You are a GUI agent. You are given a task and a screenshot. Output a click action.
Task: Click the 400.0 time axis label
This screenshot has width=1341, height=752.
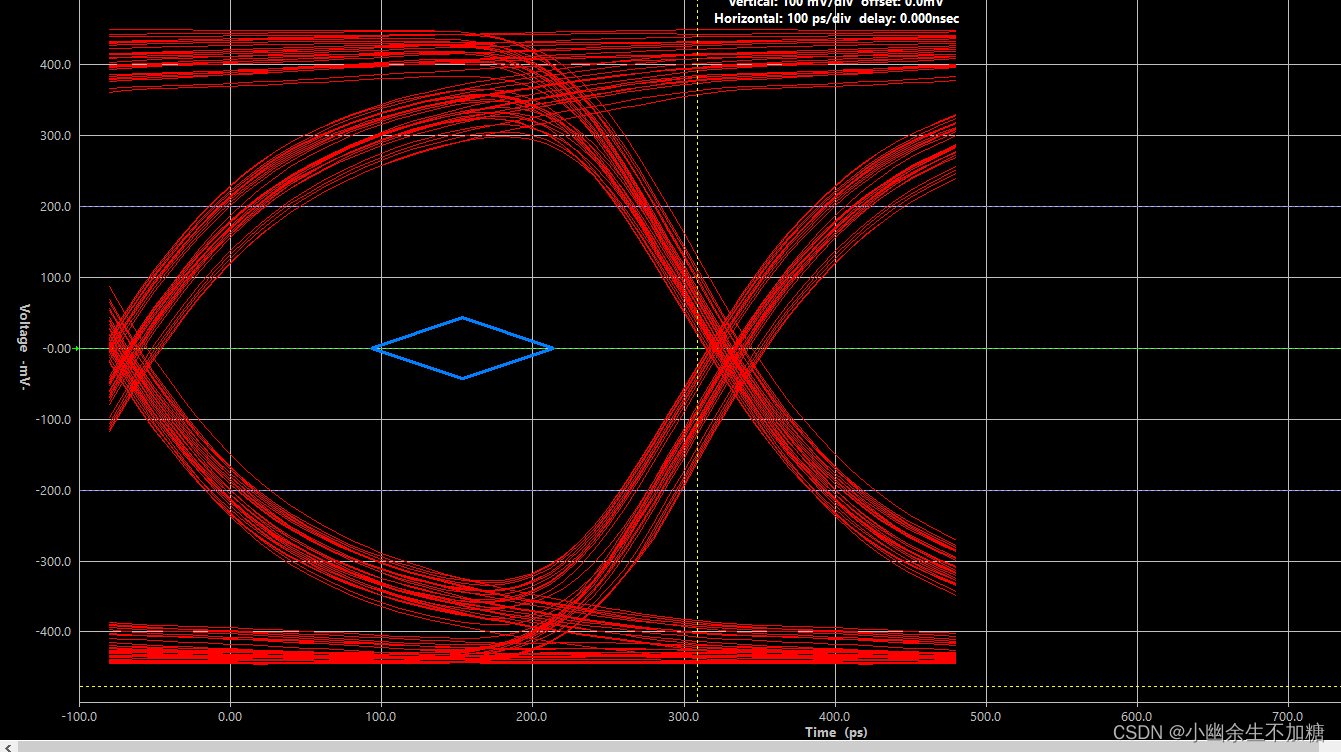pos(834,717)
